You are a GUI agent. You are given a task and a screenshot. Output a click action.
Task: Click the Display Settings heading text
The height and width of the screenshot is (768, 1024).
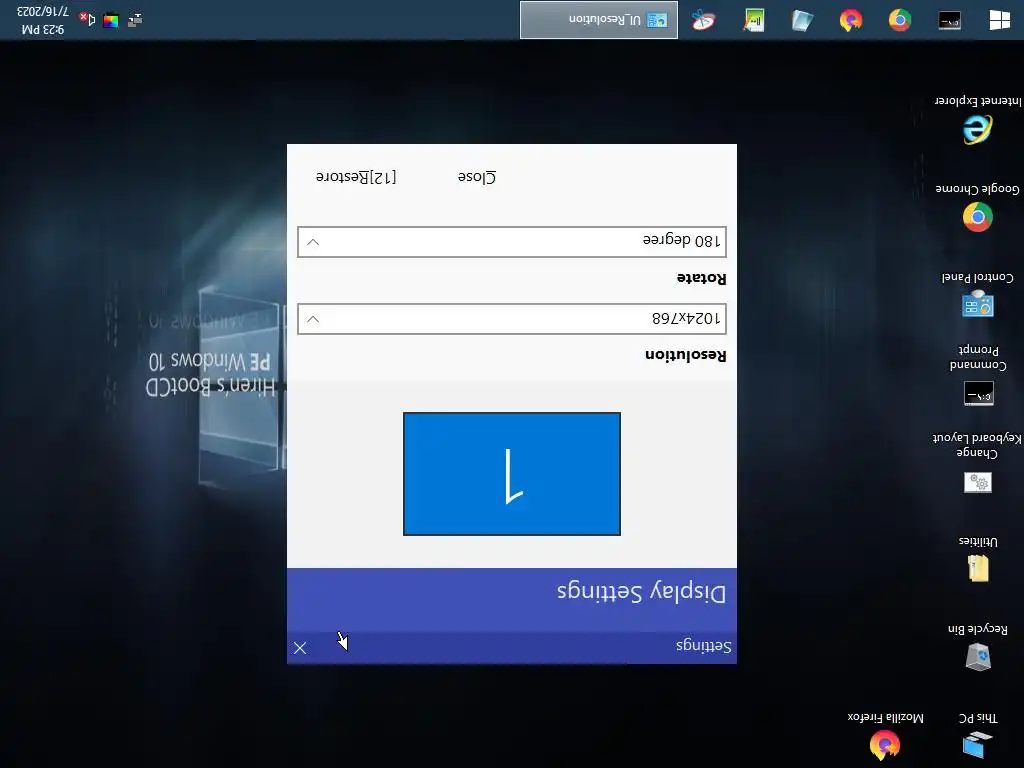tap(641, 592)
